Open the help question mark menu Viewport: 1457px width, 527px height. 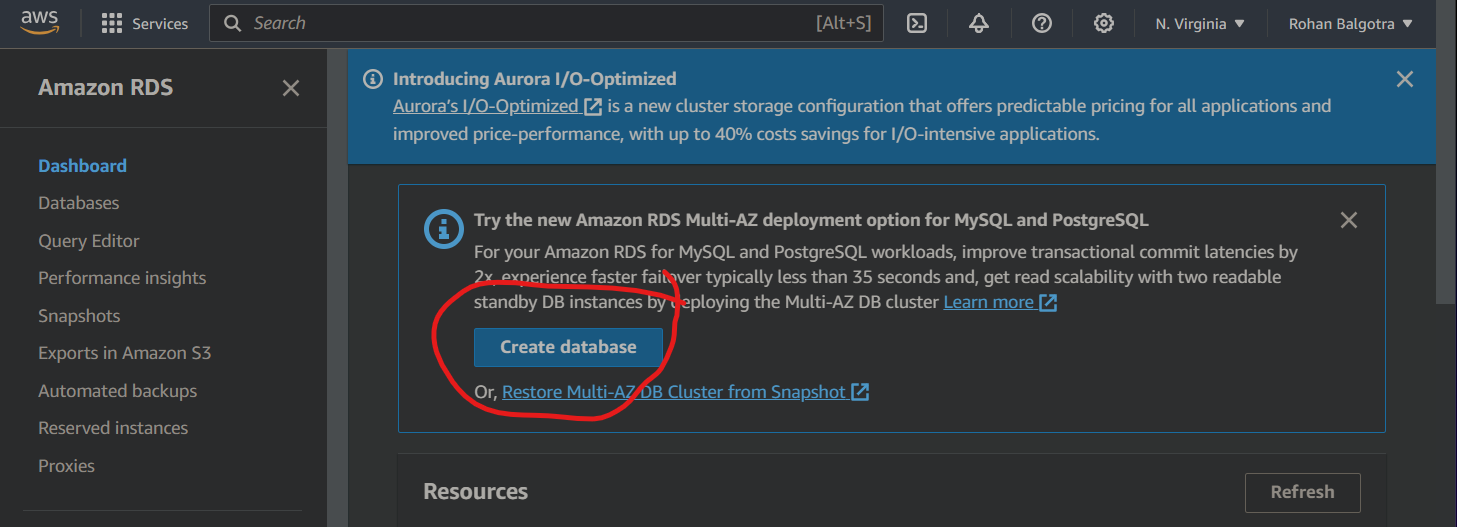(x=1042, y=23)
